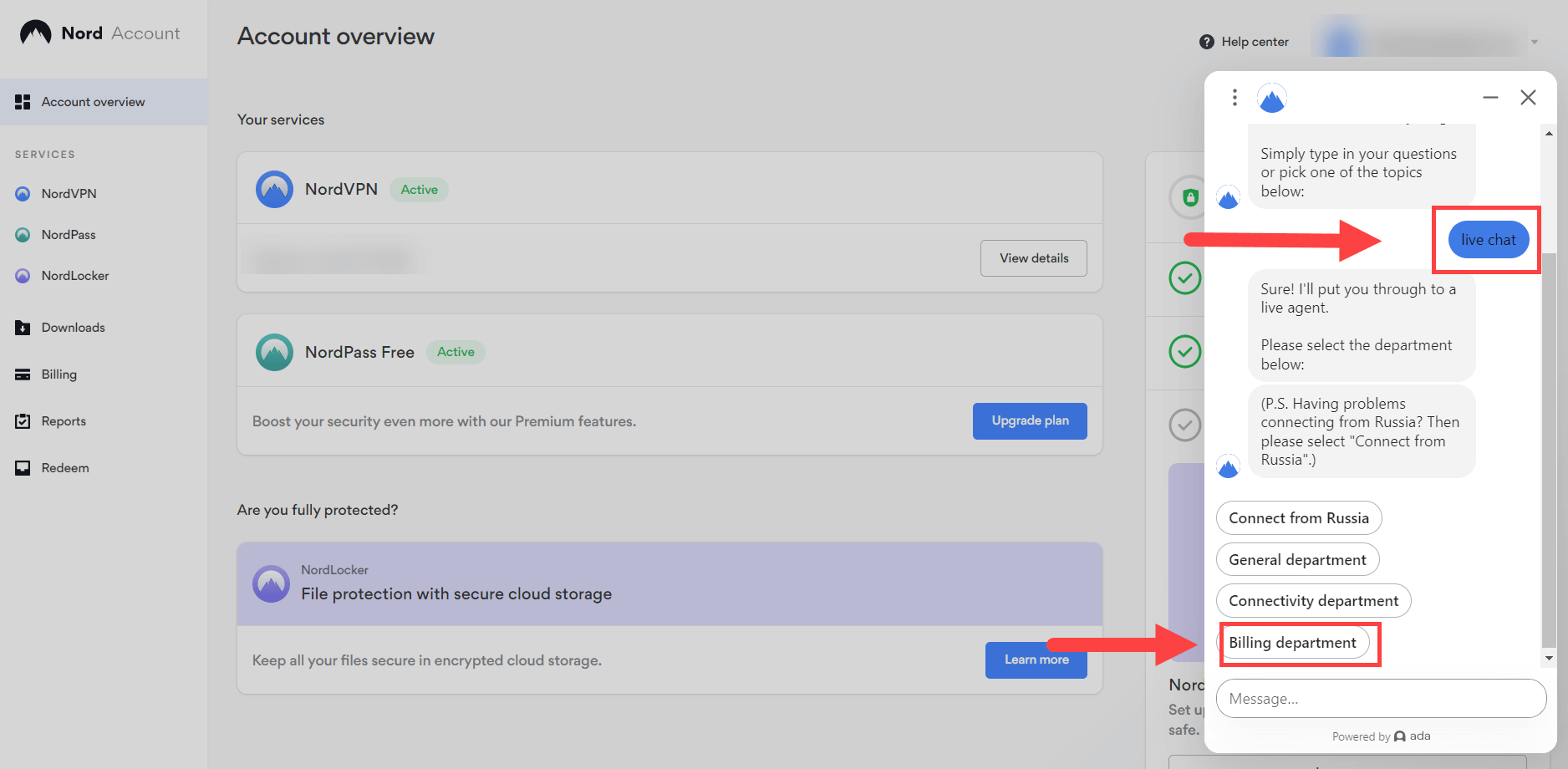Open the Billing page label

coord(59,374)
